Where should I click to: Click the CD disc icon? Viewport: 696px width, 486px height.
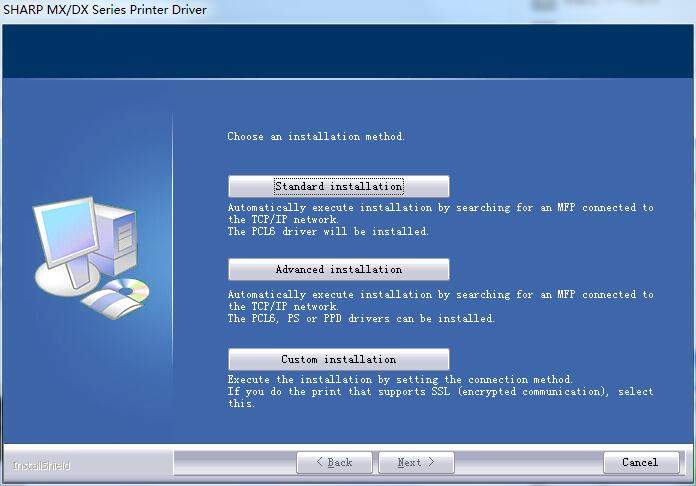128,291
